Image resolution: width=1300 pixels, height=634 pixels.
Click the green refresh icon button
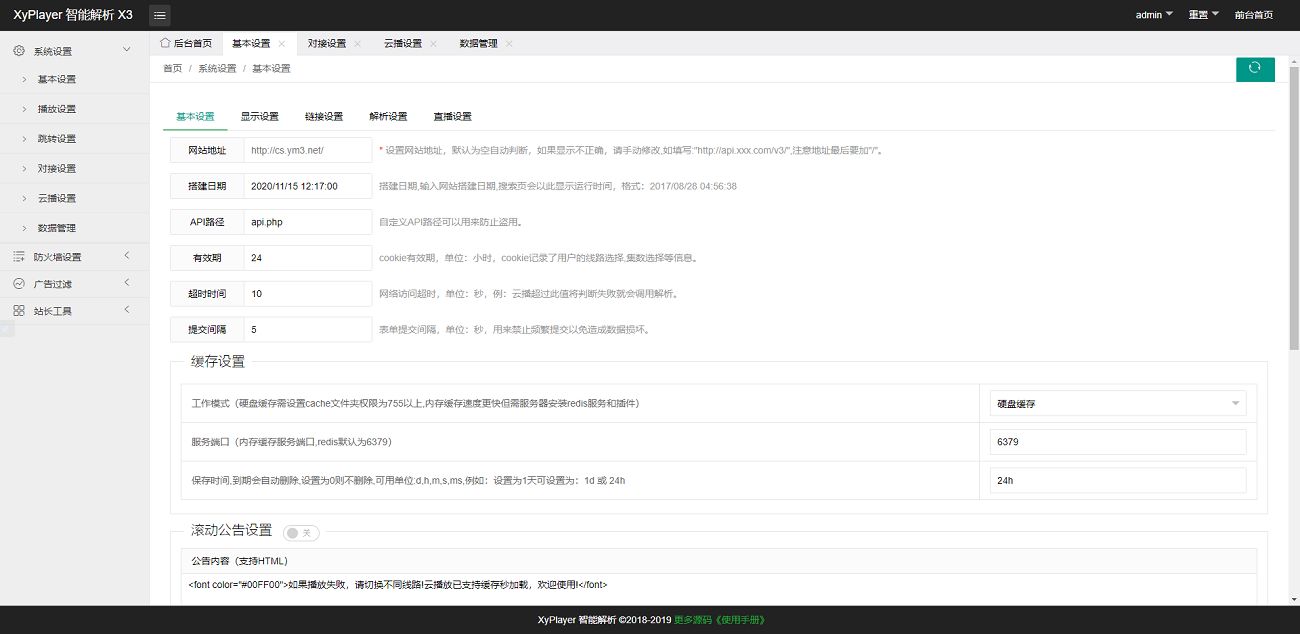click(x=1255, y=69)
